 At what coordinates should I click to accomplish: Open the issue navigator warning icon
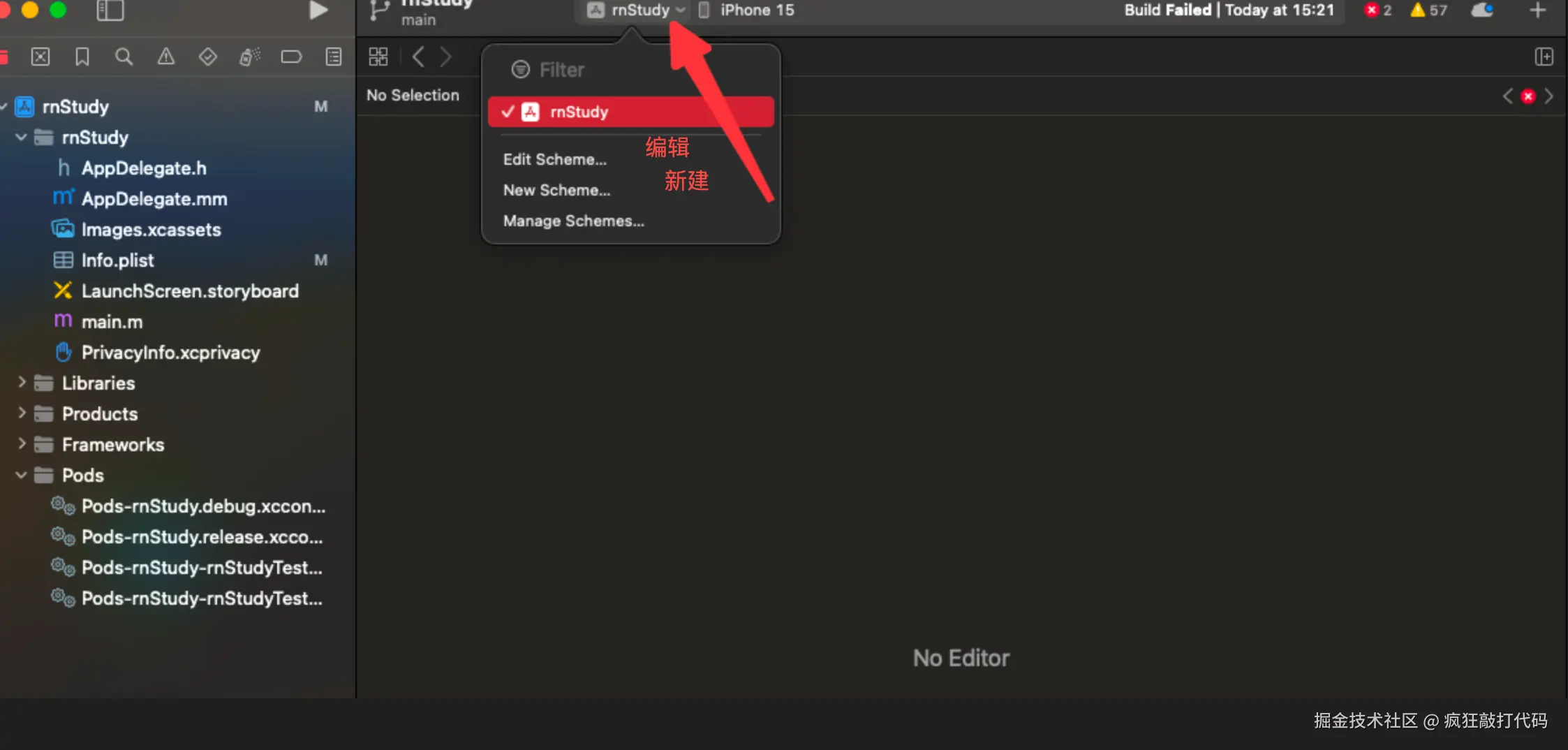pos(165,57)
